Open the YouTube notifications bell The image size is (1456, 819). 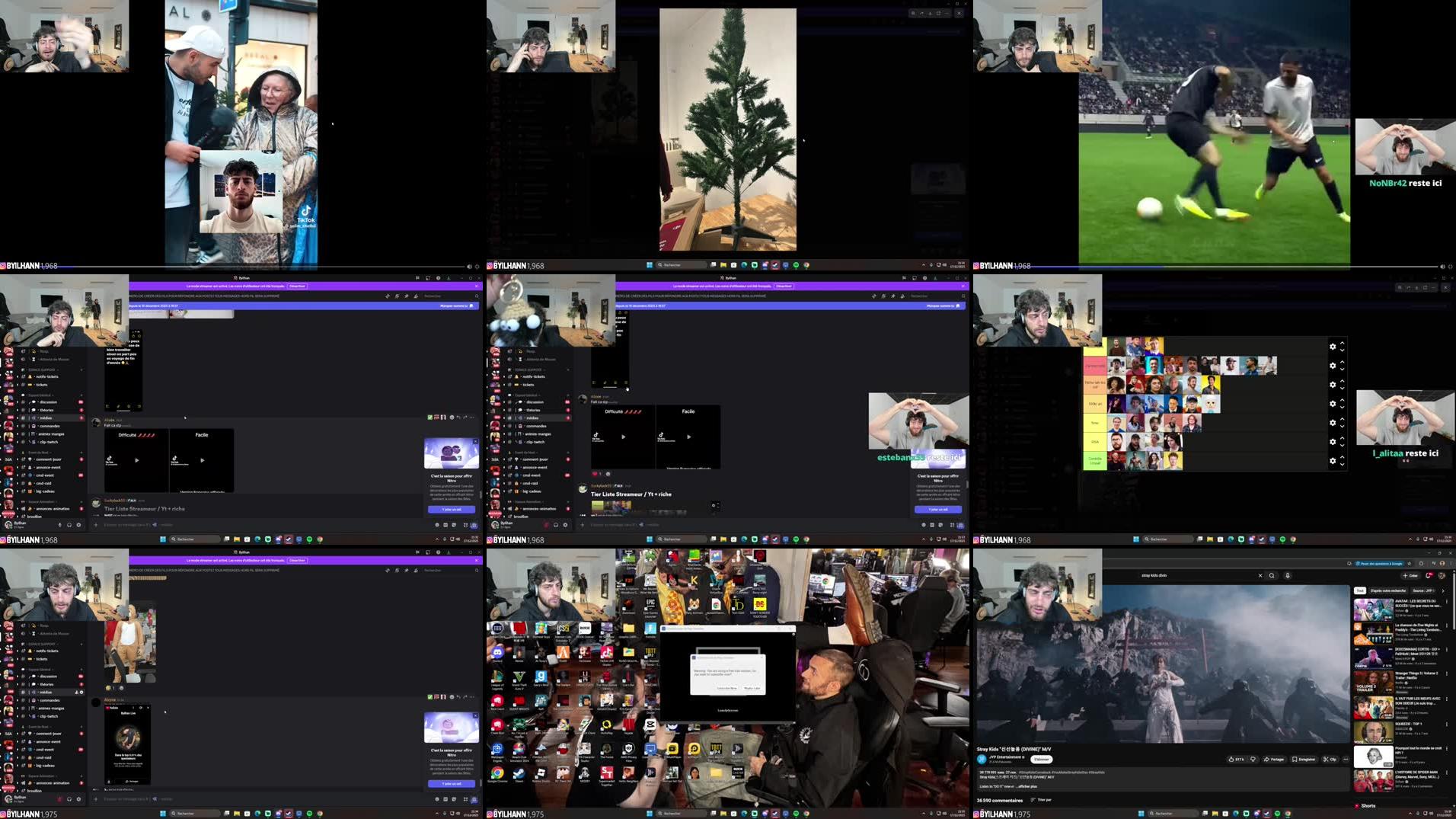coord(1429,575)
